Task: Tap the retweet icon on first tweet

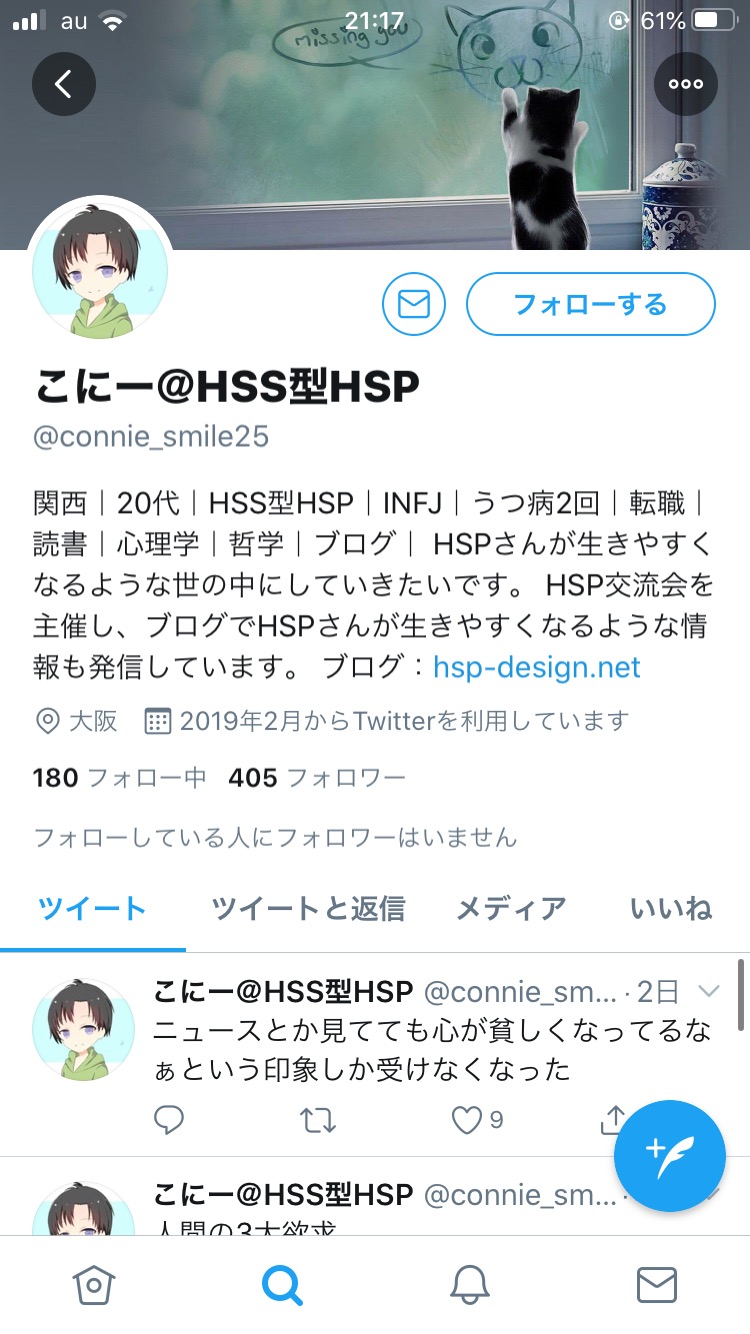Action: 318,1120
